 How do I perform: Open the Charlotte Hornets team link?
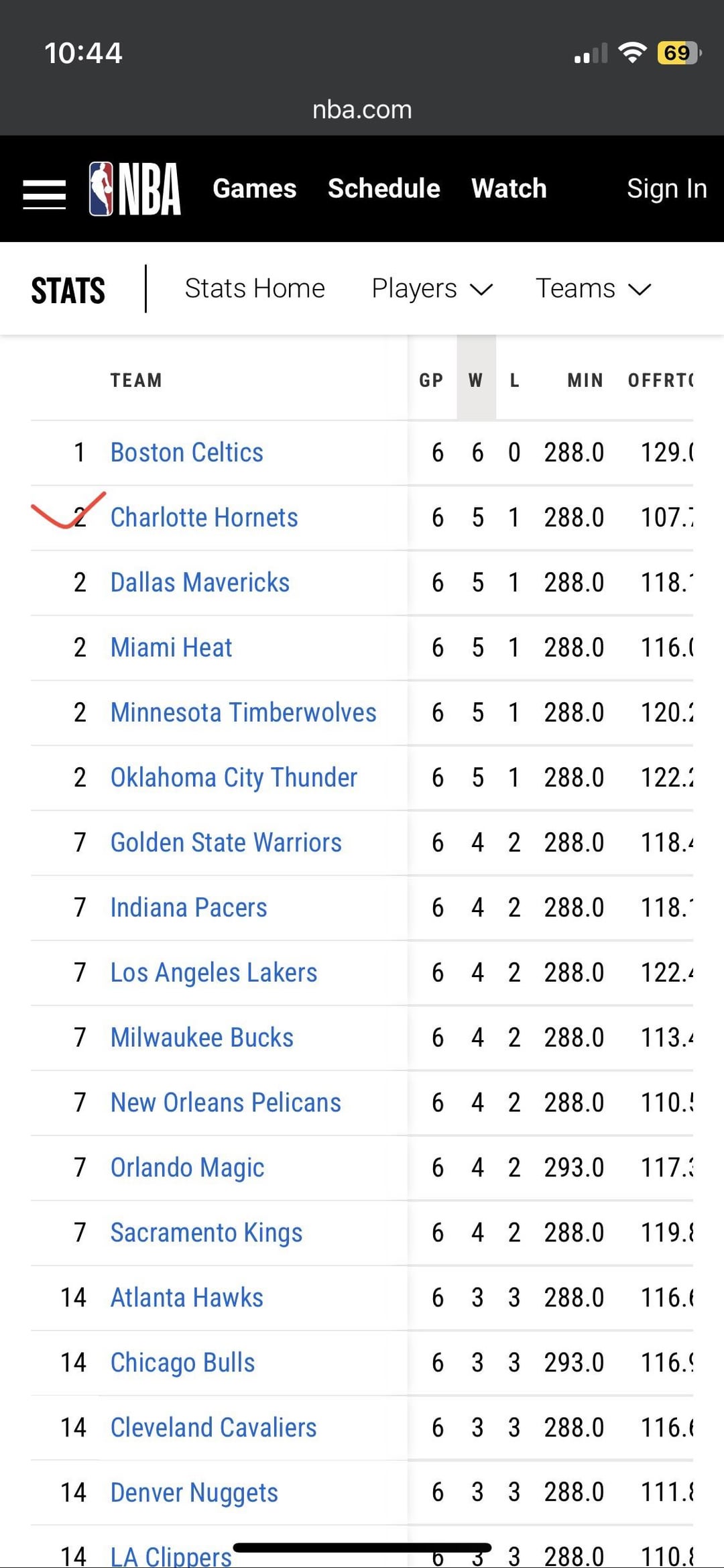[204, 518]
